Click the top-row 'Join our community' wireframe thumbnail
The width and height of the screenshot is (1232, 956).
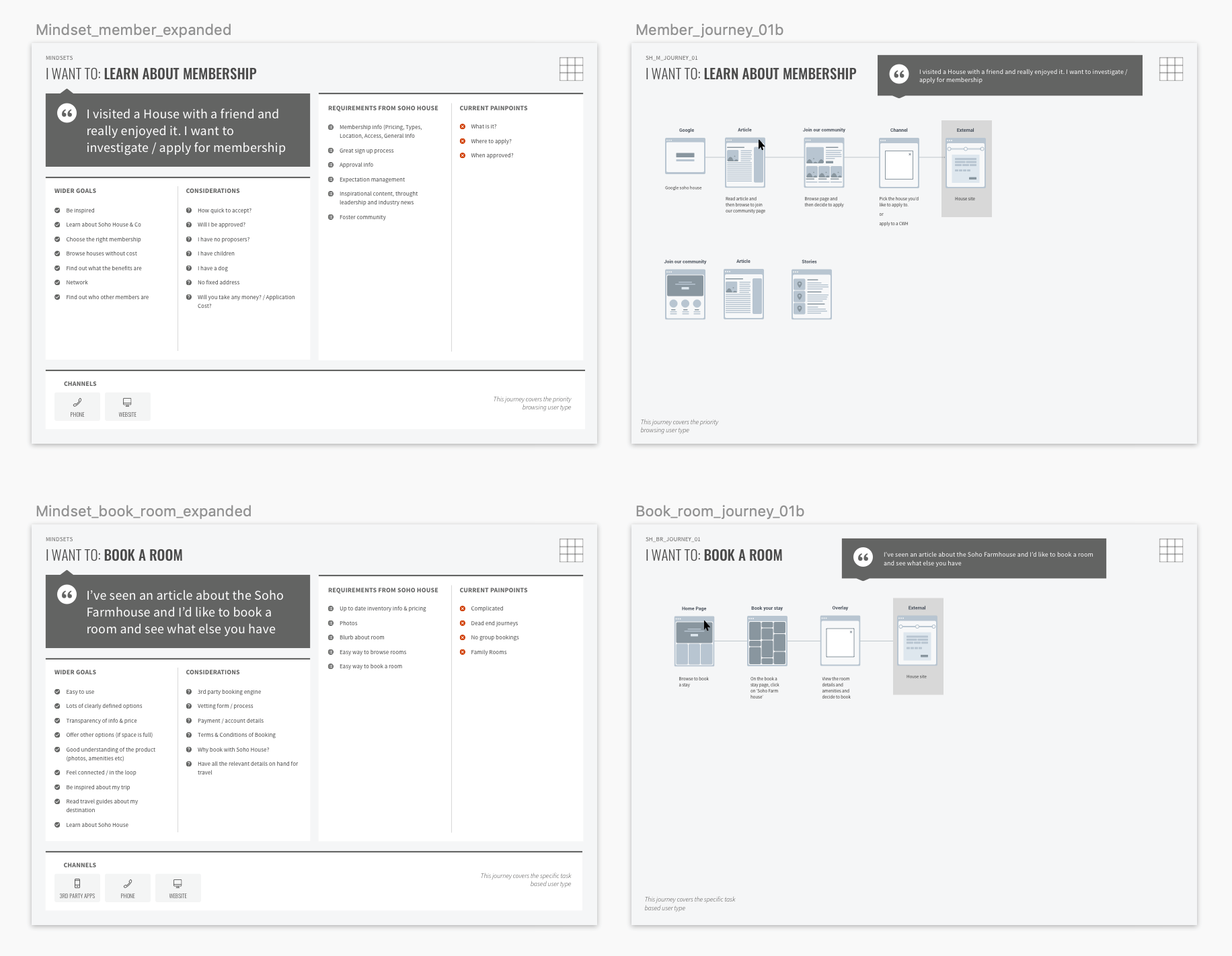pos(824,162)
